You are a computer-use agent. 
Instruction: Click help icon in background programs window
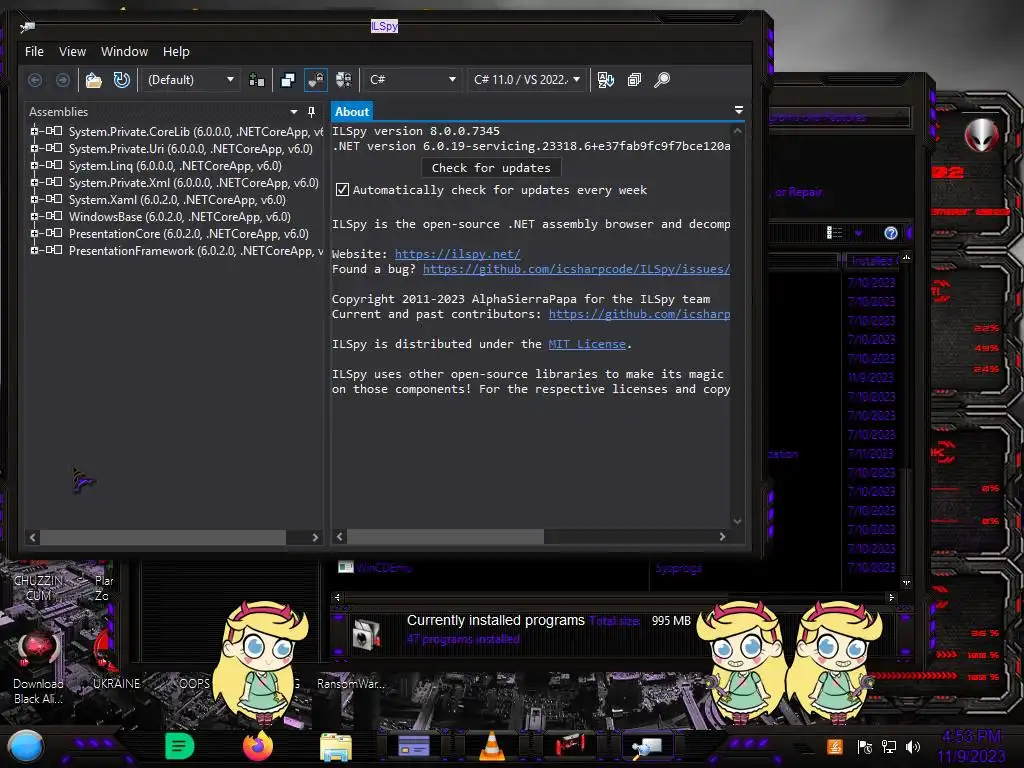point(891,233)
